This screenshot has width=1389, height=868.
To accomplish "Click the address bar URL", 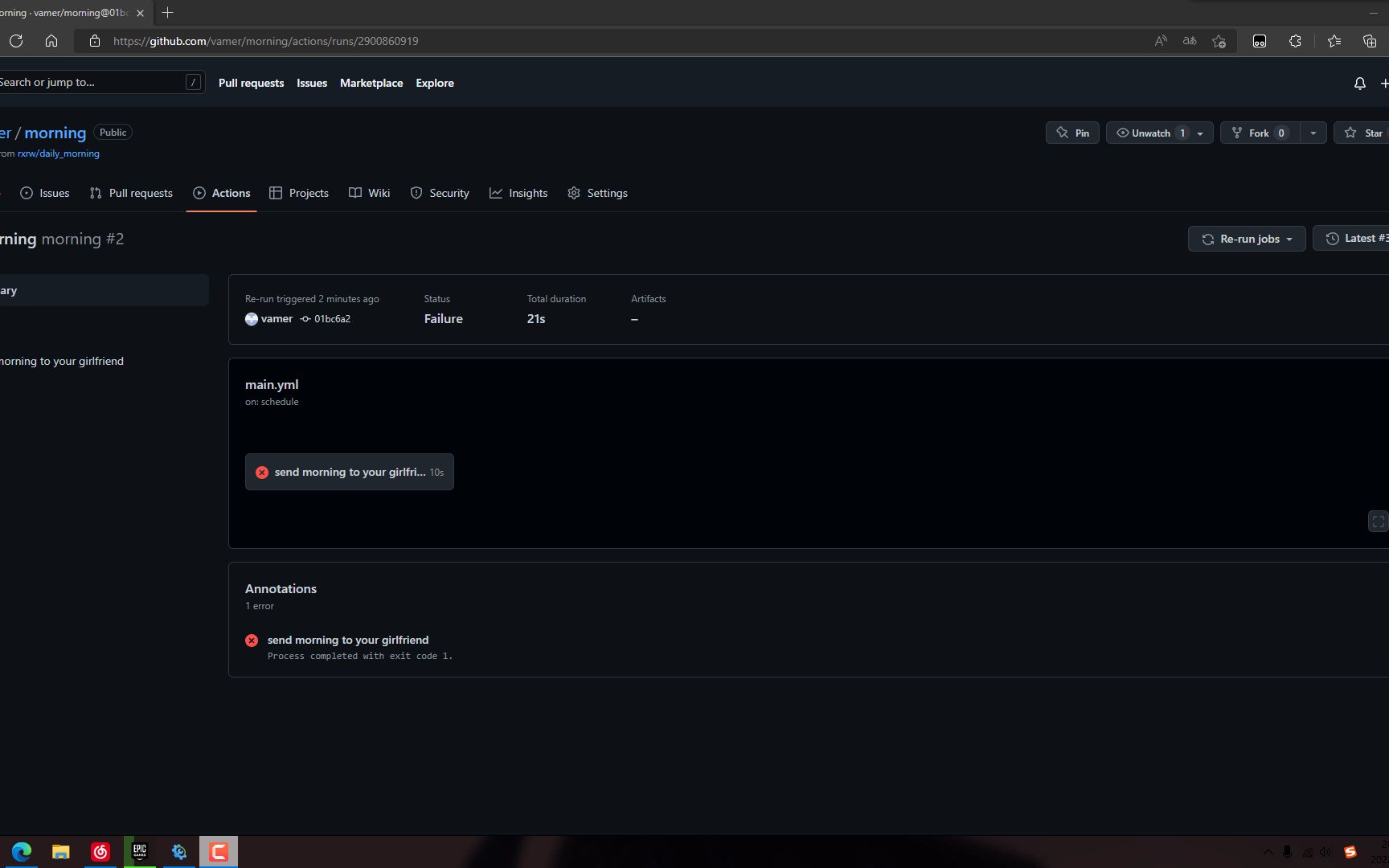I will click(x=265, y=41).
